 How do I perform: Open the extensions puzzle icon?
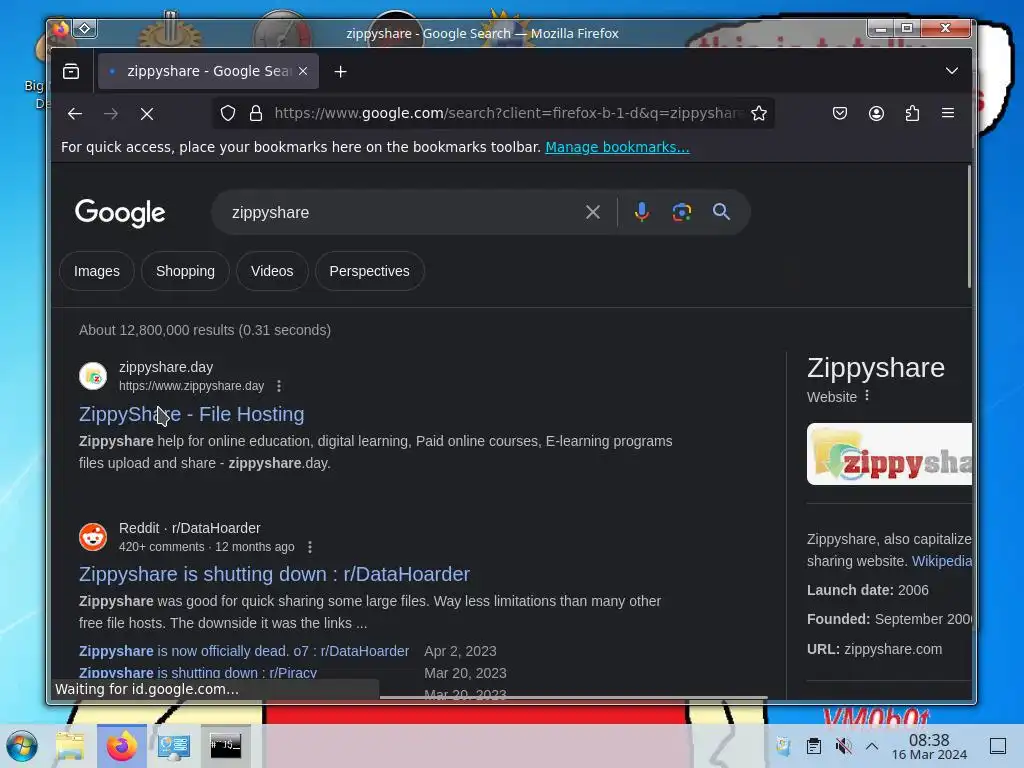coord(912,113)
